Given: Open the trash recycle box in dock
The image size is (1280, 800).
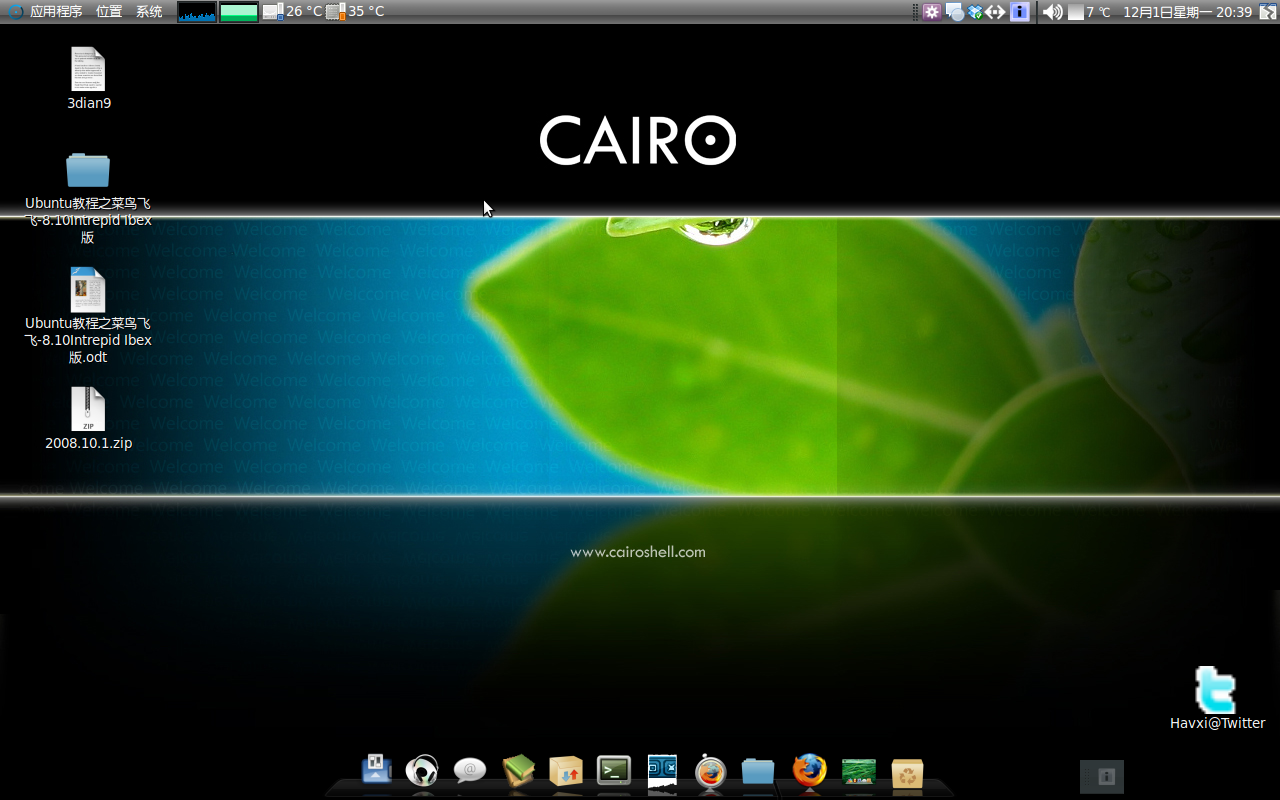Looking at the screenshot, I should coord(907,771).
